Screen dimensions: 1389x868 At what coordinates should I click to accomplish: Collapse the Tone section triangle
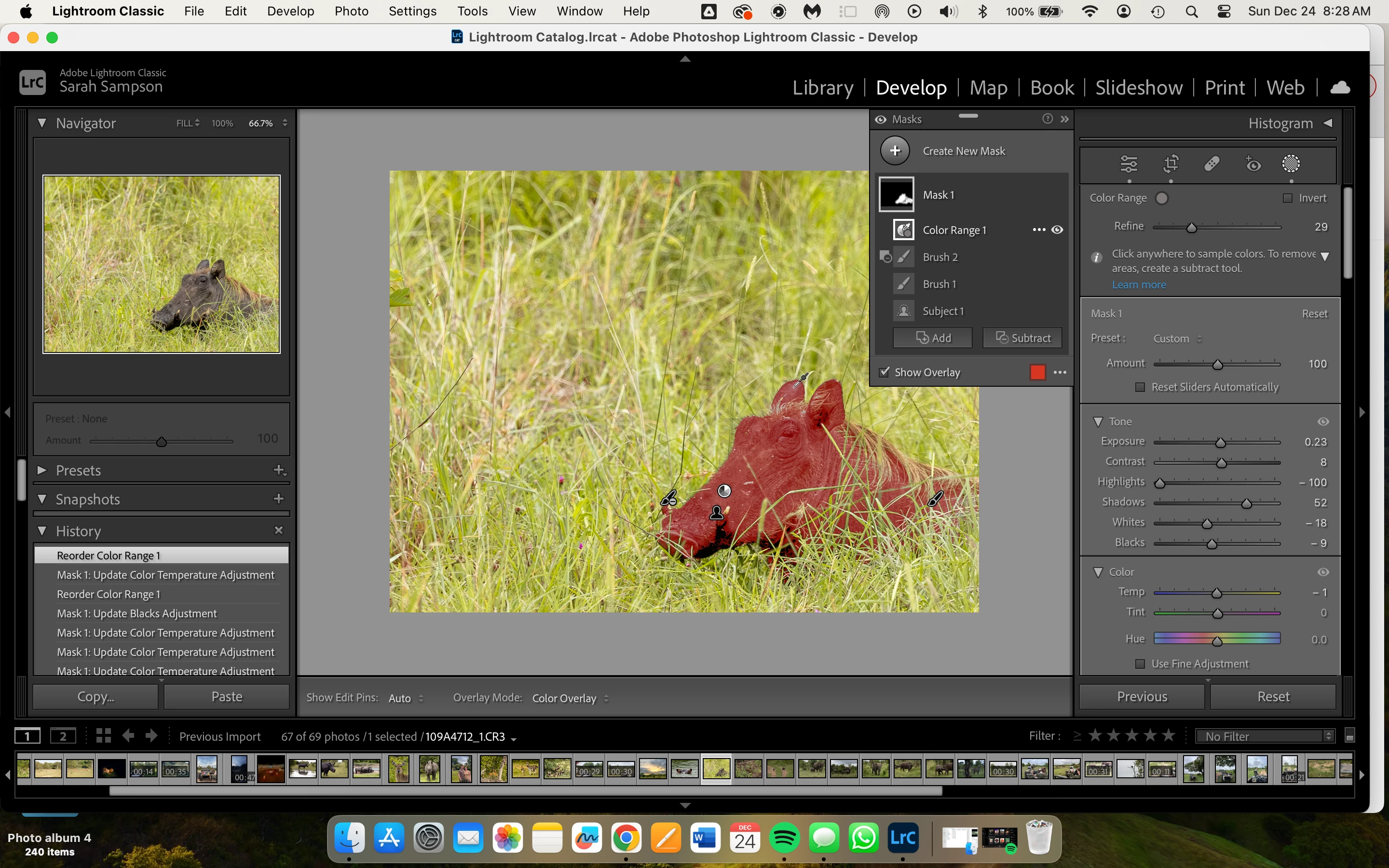pyautogui.click(x=1098, y=421)
